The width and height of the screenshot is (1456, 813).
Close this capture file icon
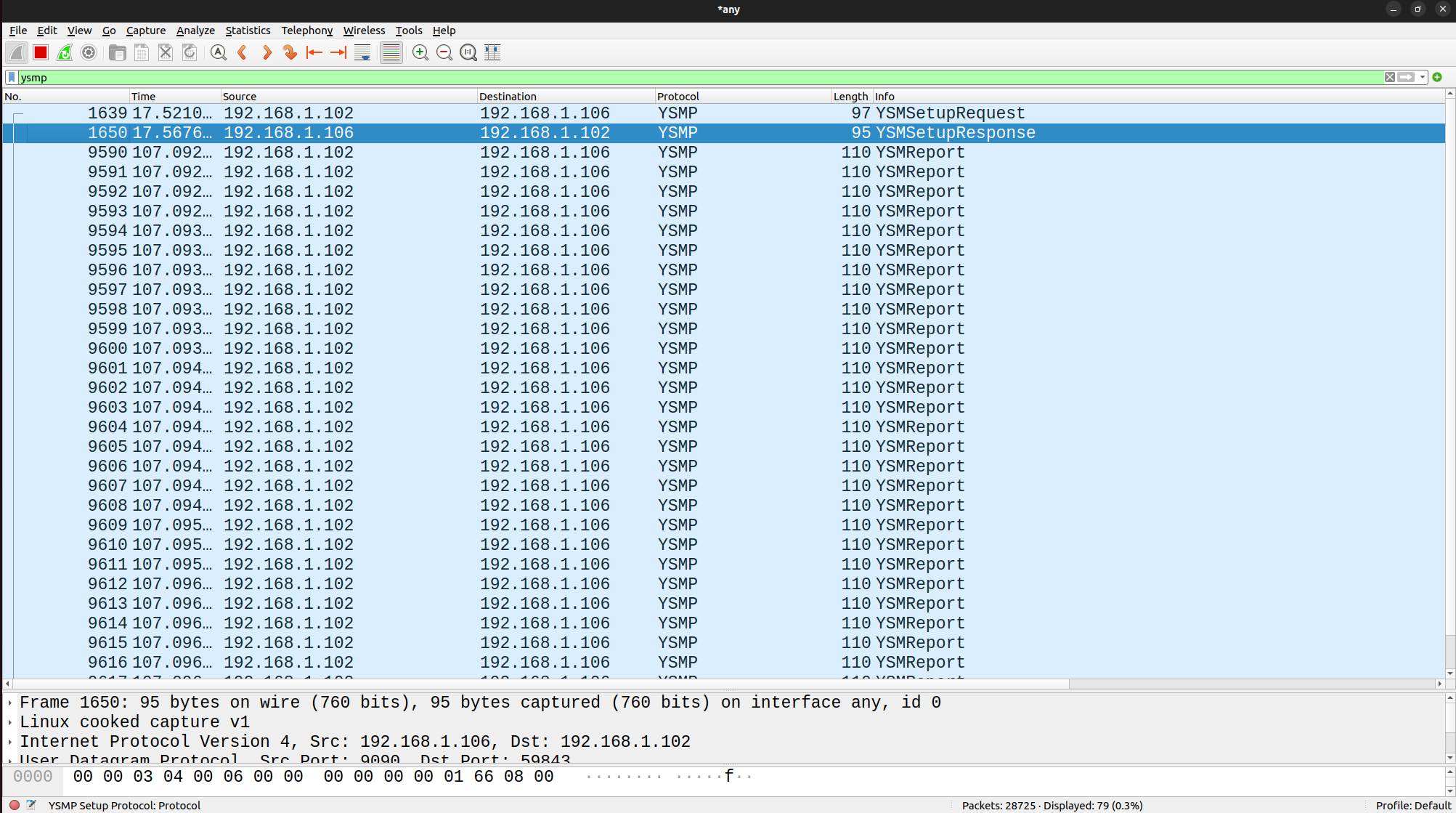tap(166, 52)
